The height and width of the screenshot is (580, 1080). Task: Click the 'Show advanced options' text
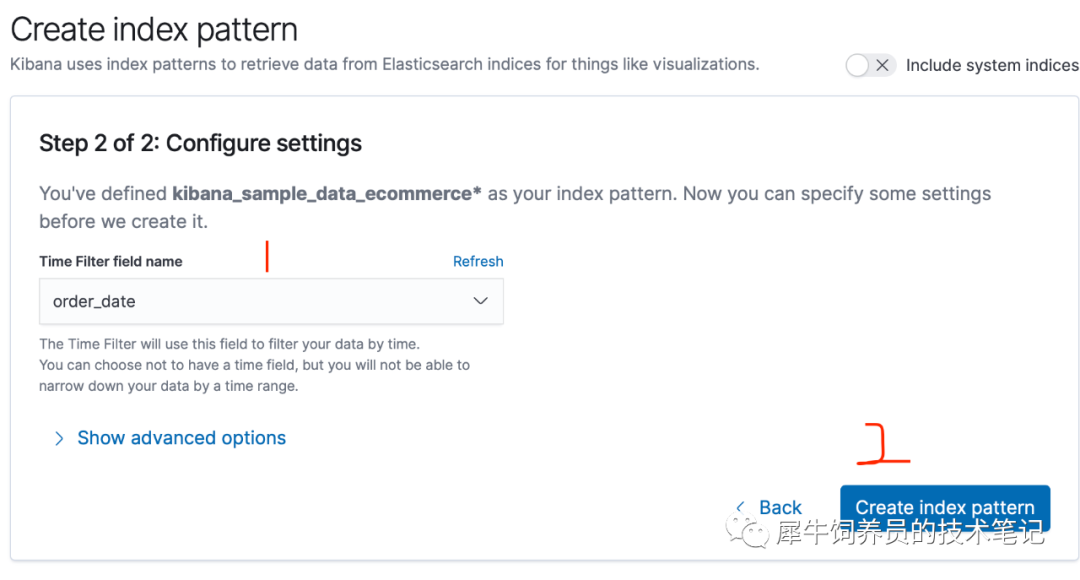click(181, 438)
